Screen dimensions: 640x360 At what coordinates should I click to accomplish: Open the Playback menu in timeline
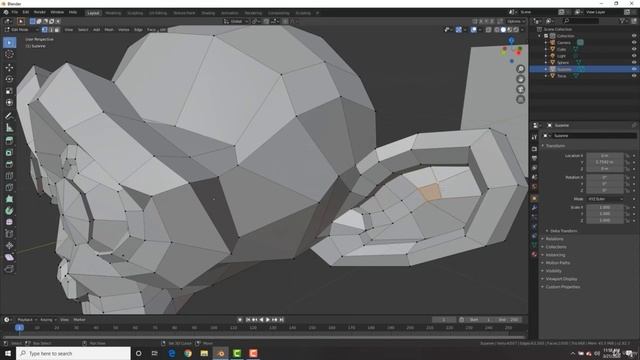point(27,320)
